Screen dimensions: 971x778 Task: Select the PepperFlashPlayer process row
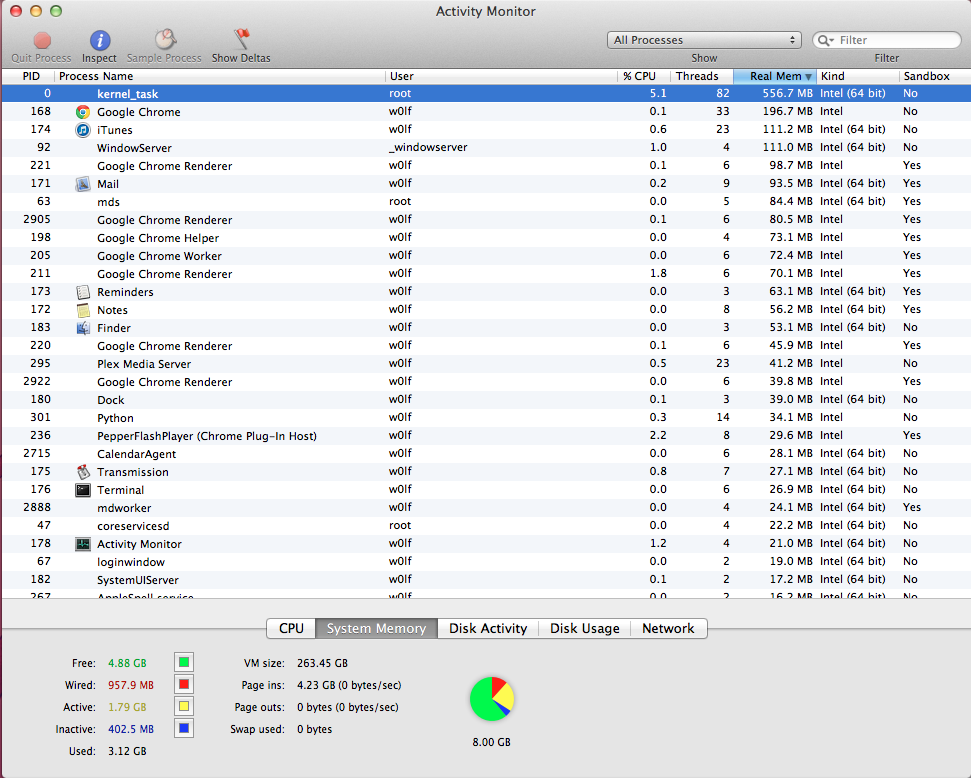(486, 435)
